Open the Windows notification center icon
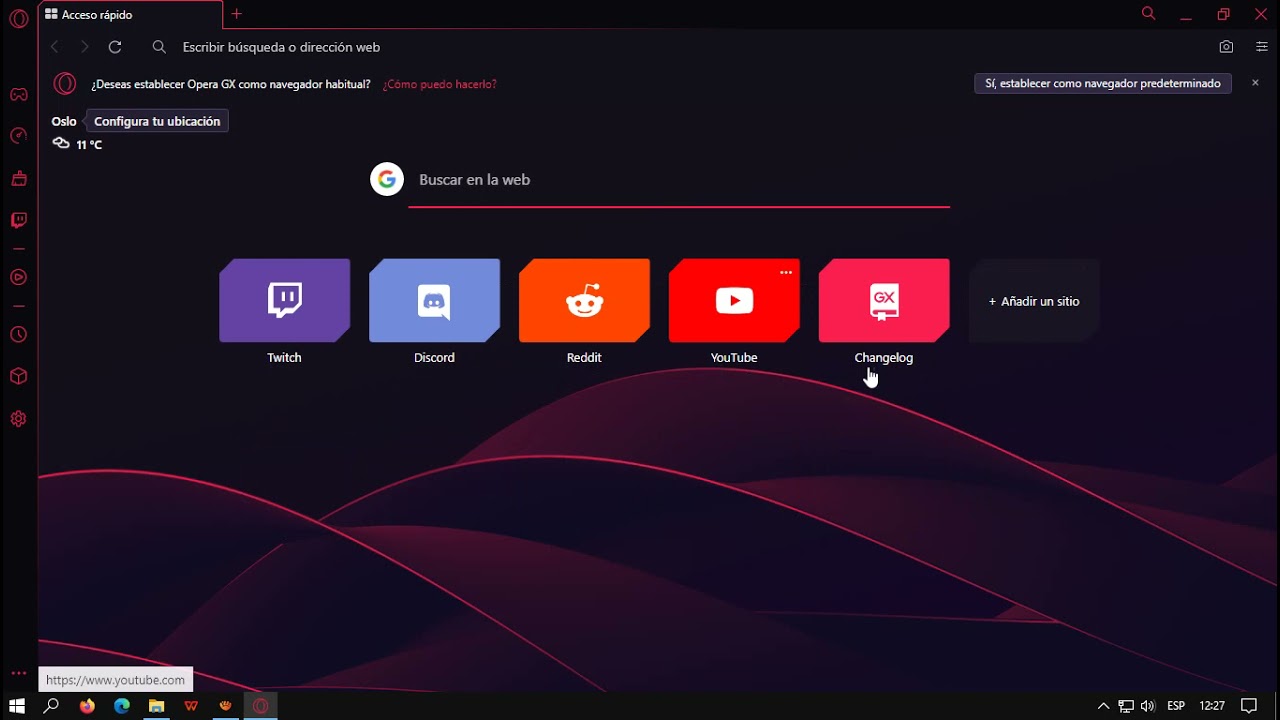 [1249, 706]
